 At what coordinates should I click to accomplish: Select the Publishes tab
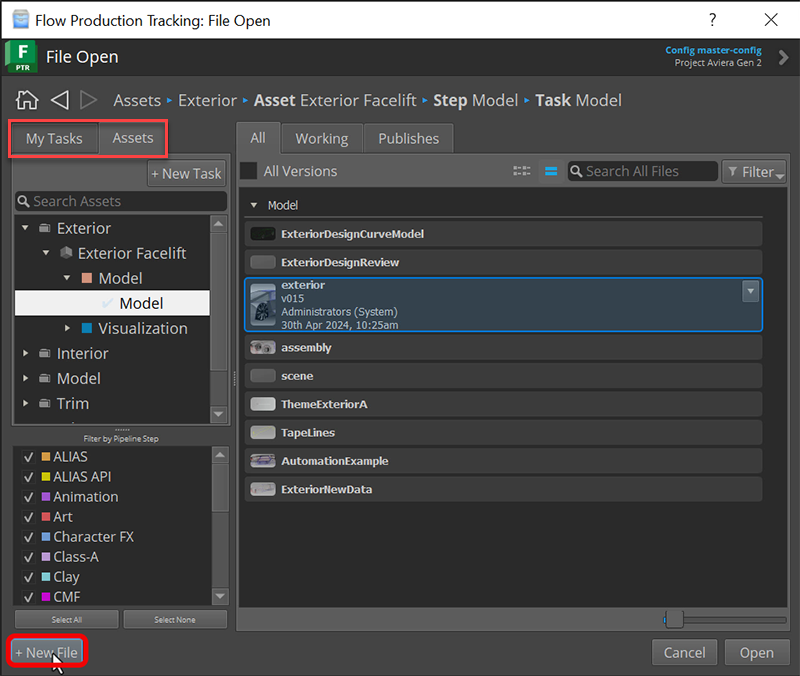click(409, 138)
